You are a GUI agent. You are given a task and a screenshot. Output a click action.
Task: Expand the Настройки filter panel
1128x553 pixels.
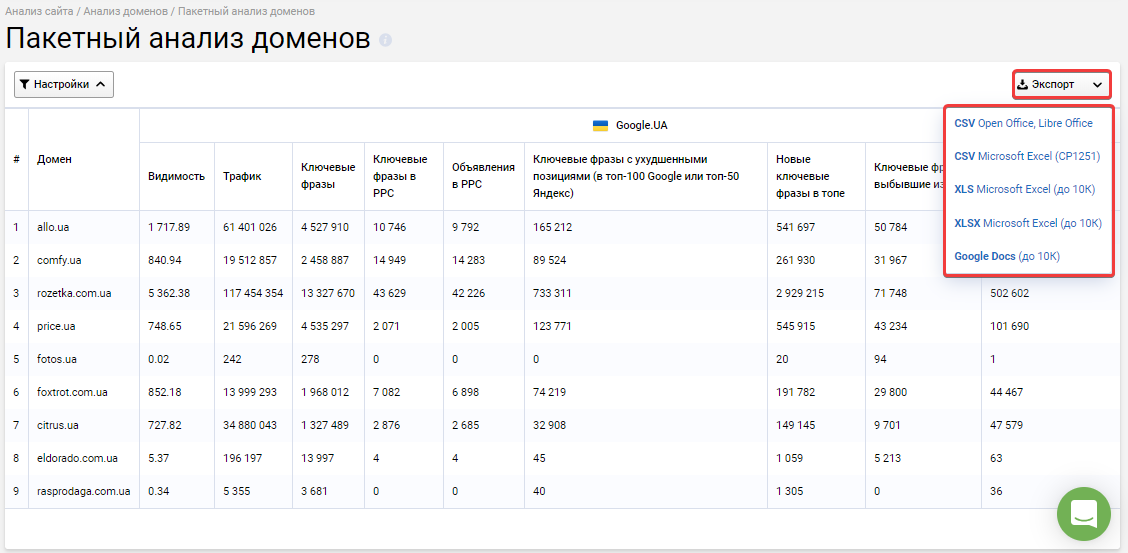[x=64, y=84]
